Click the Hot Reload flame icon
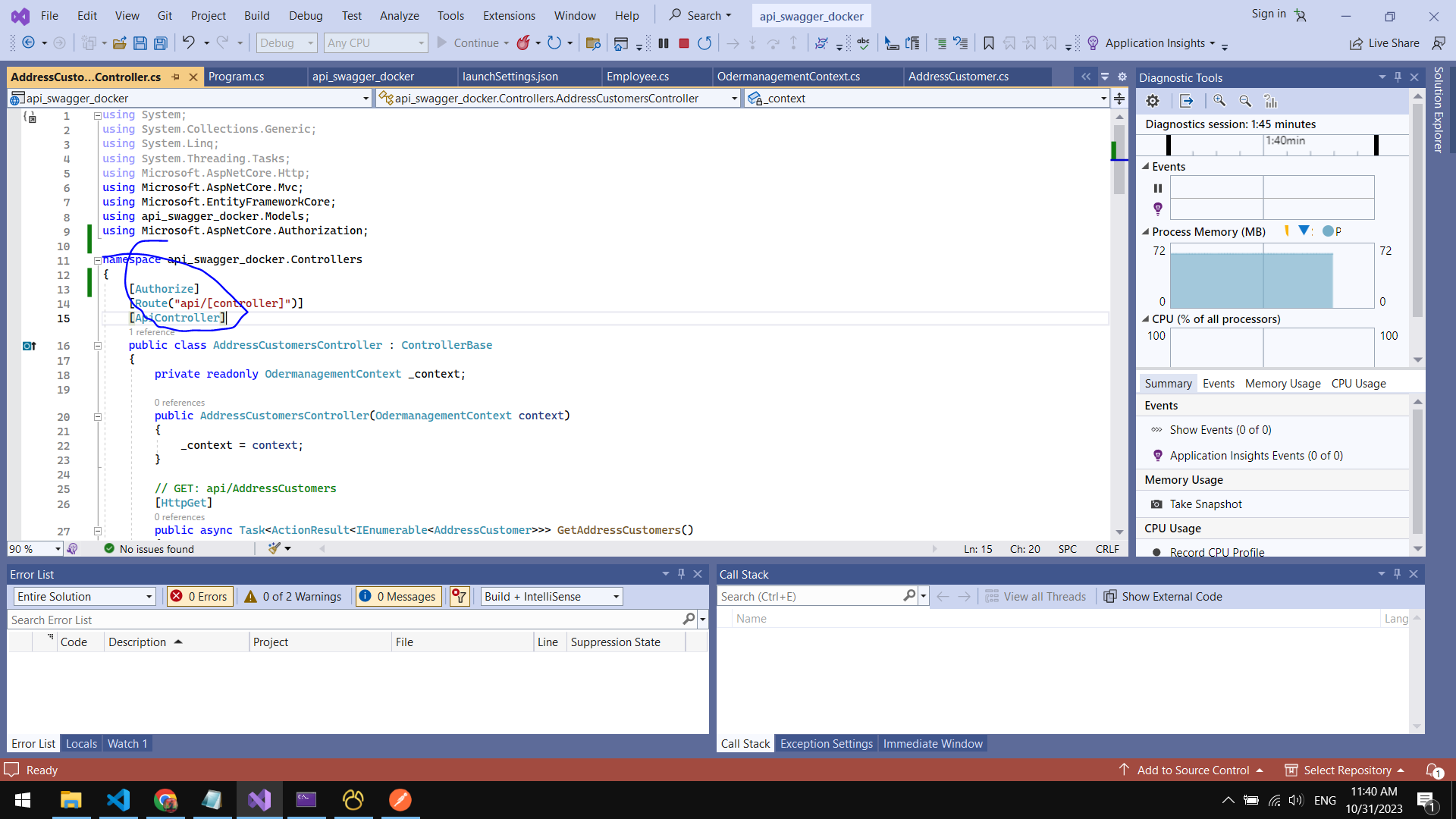The width and height of the screenshot is (1456, 819). pos(523,43)
